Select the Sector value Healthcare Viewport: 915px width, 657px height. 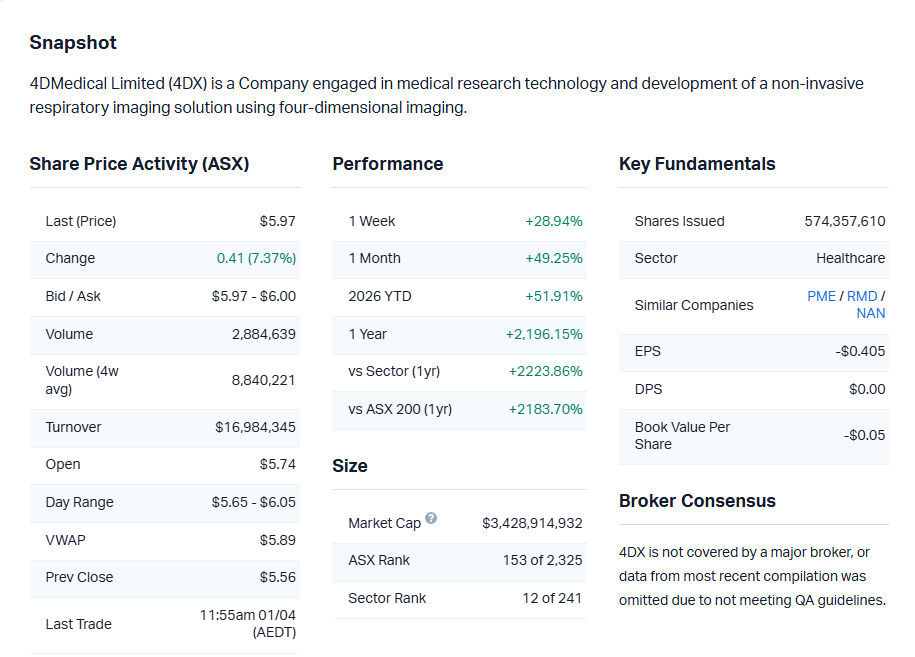(x=850, y=258)
